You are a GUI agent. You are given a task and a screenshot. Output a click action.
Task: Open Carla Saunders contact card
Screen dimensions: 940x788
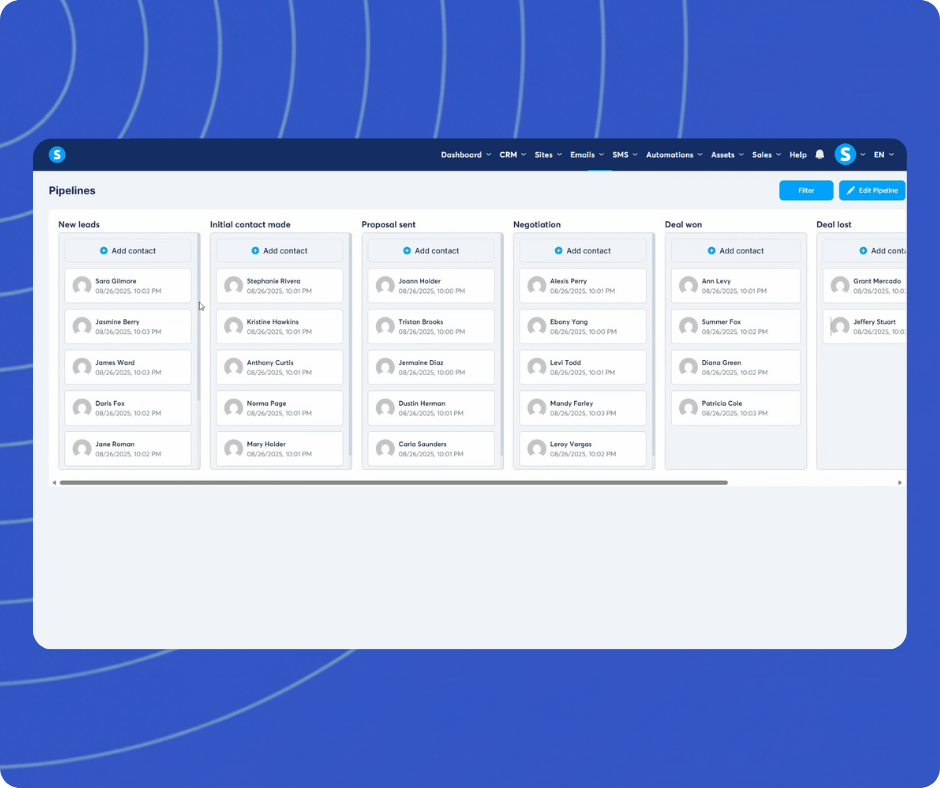pos(431,449)
